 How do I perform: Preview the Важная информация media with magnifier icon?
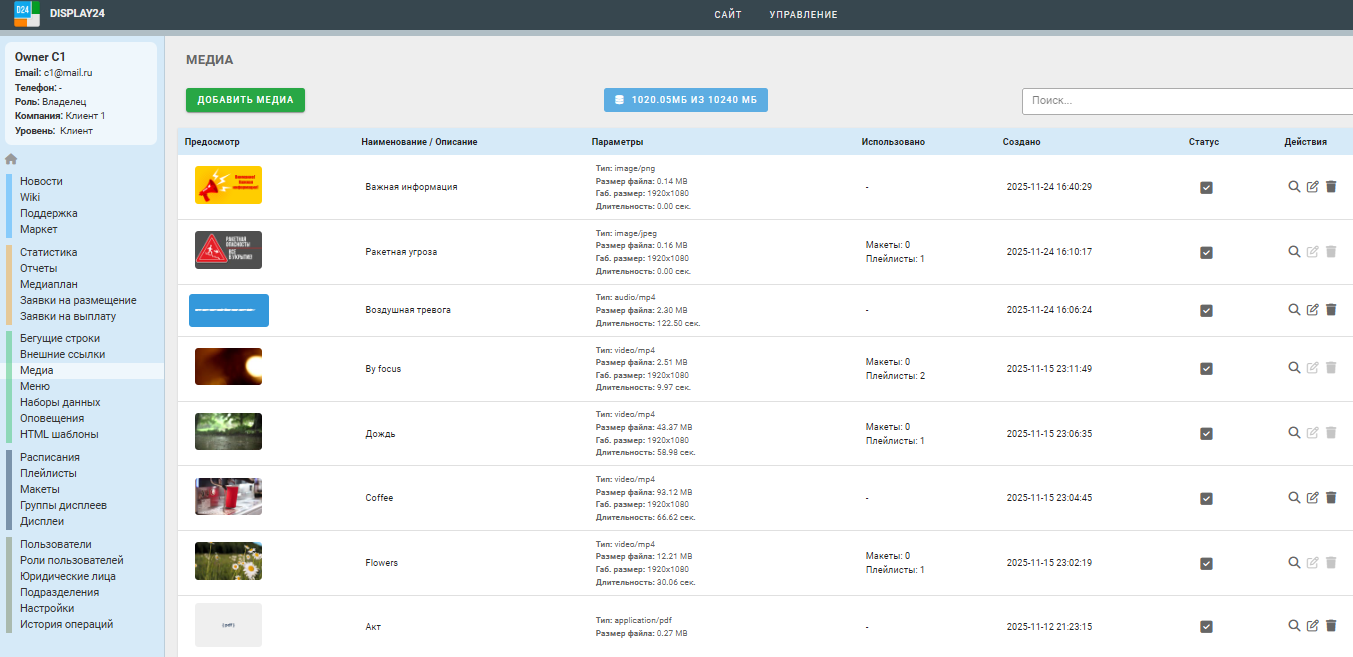1294,187
